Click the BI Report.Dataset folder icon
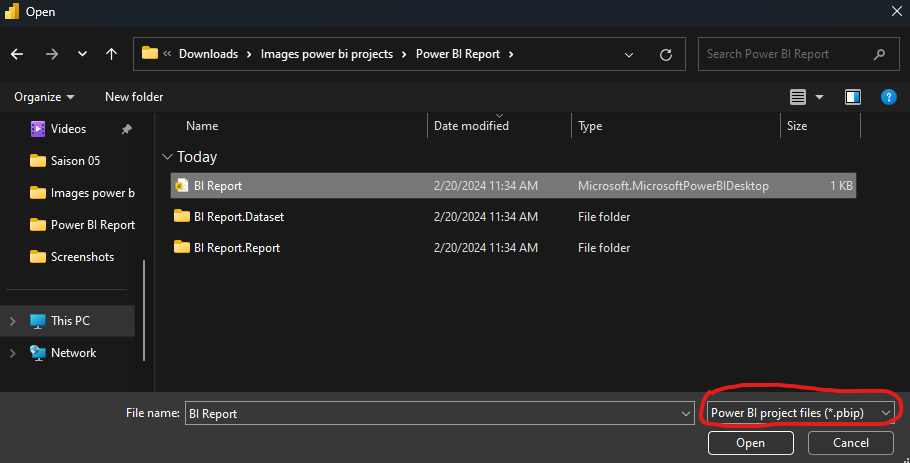This screenshot has width=910, height=463. click(182, 216)
